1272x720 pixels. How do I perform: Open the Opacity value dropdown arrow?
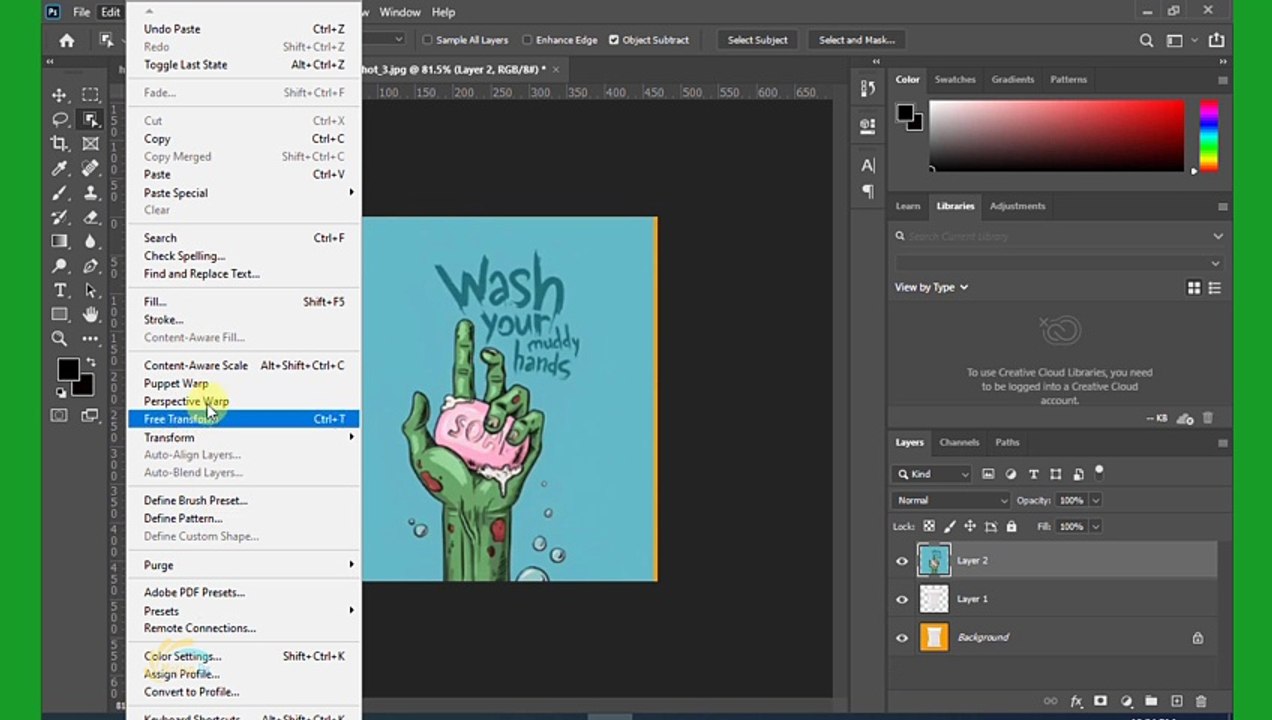(x=1095, y=500)
